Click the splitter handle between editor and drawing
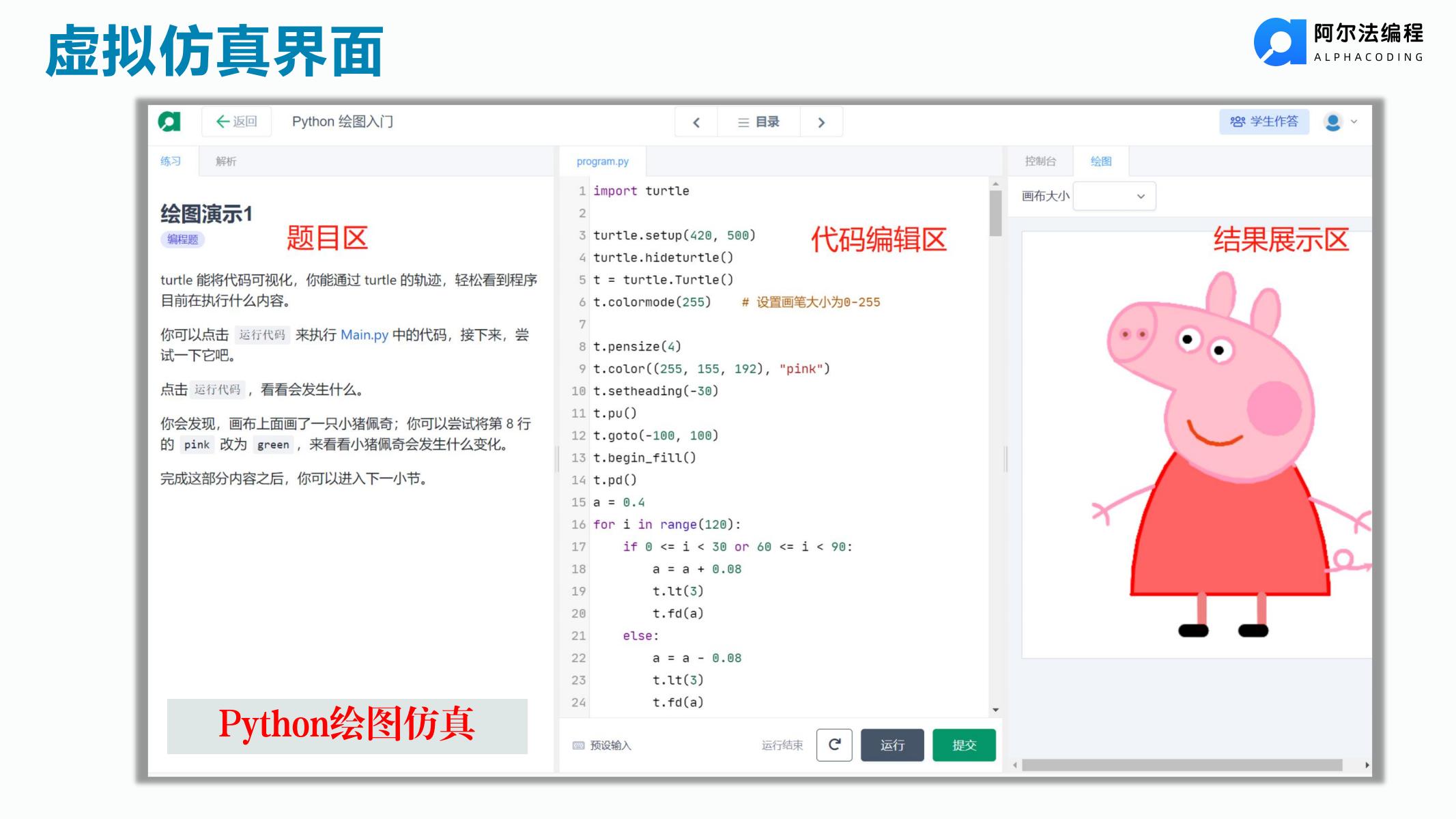1456x819 pixels. coord(1005,459)
